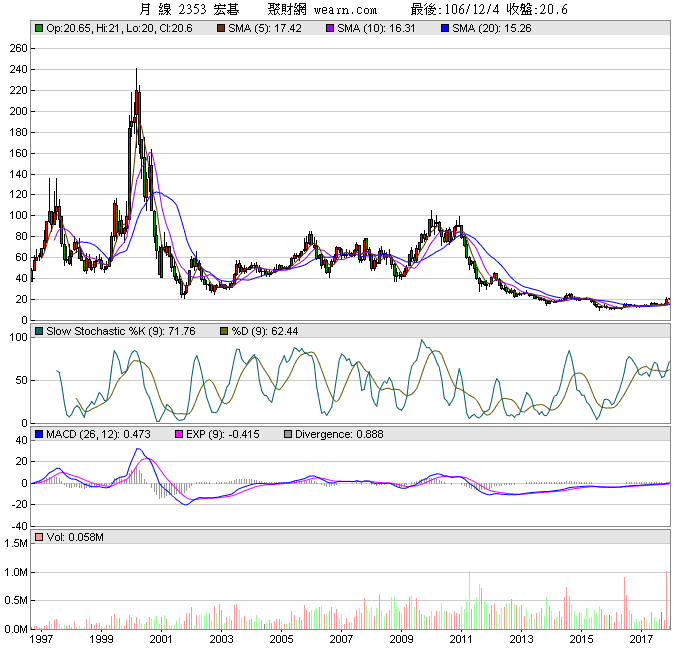Click the blue SMA (20) legend swatch

[445, 29]
